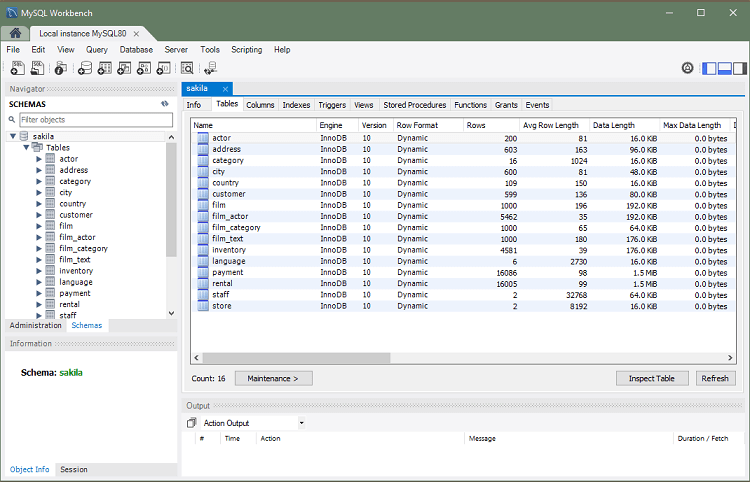The width and height of the screenshot is (750, 482).
Task: Click the reconnect to DBMS toolbar icon
Action: click(x=210, y=68)
